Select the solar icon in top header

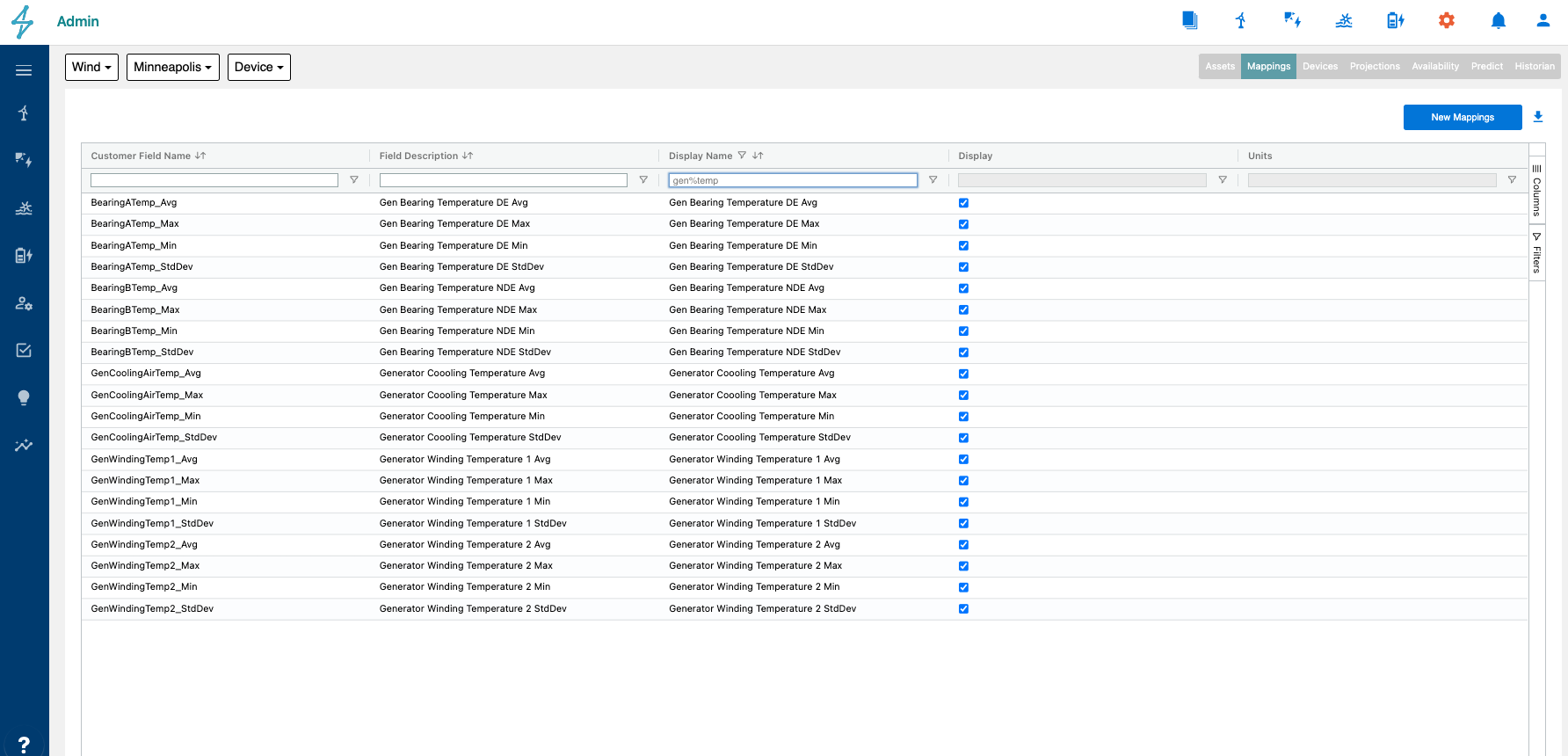coord(1292,20)
